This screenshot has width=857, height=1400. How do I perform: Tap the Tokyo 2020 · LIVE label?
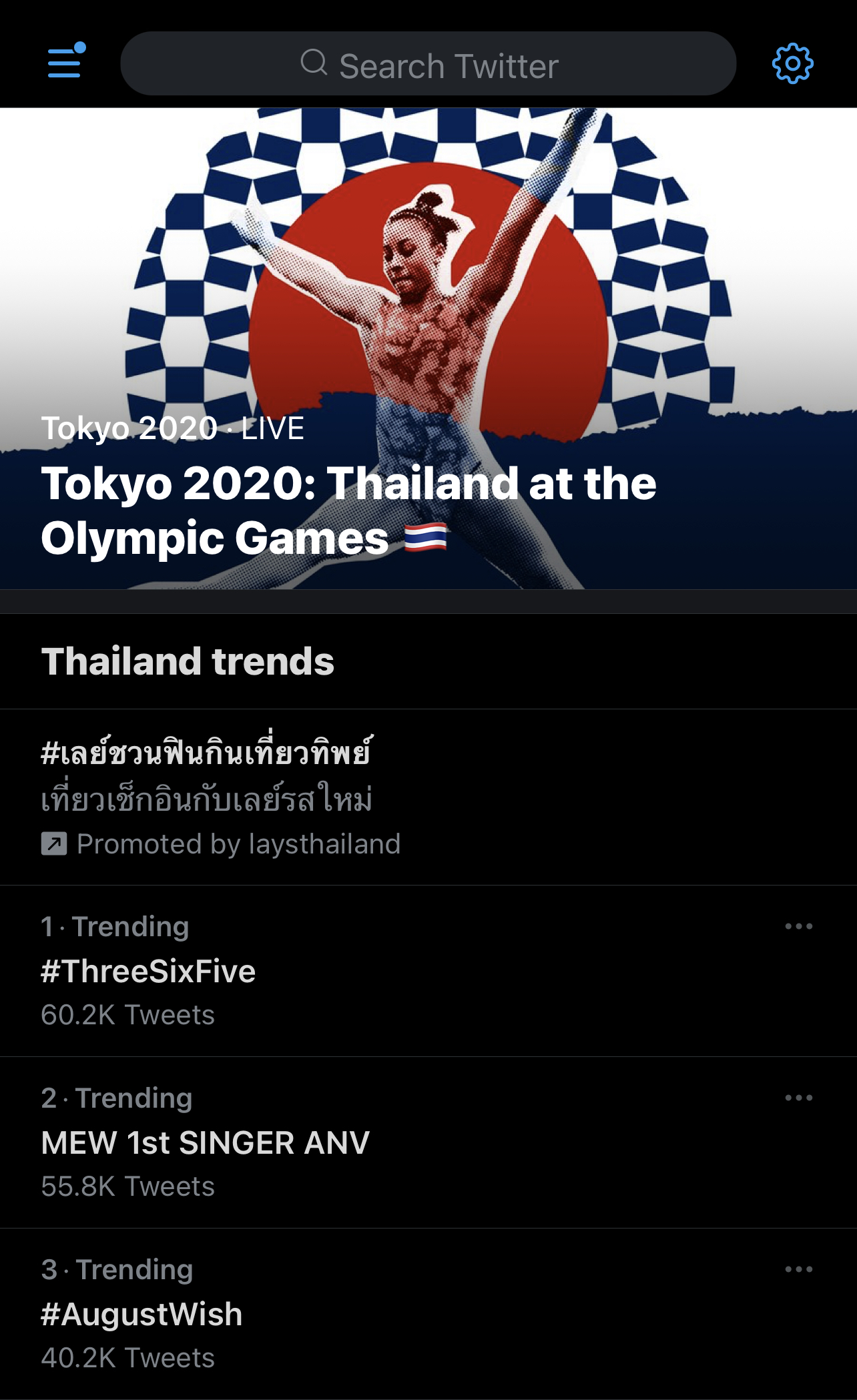point(172,428)
